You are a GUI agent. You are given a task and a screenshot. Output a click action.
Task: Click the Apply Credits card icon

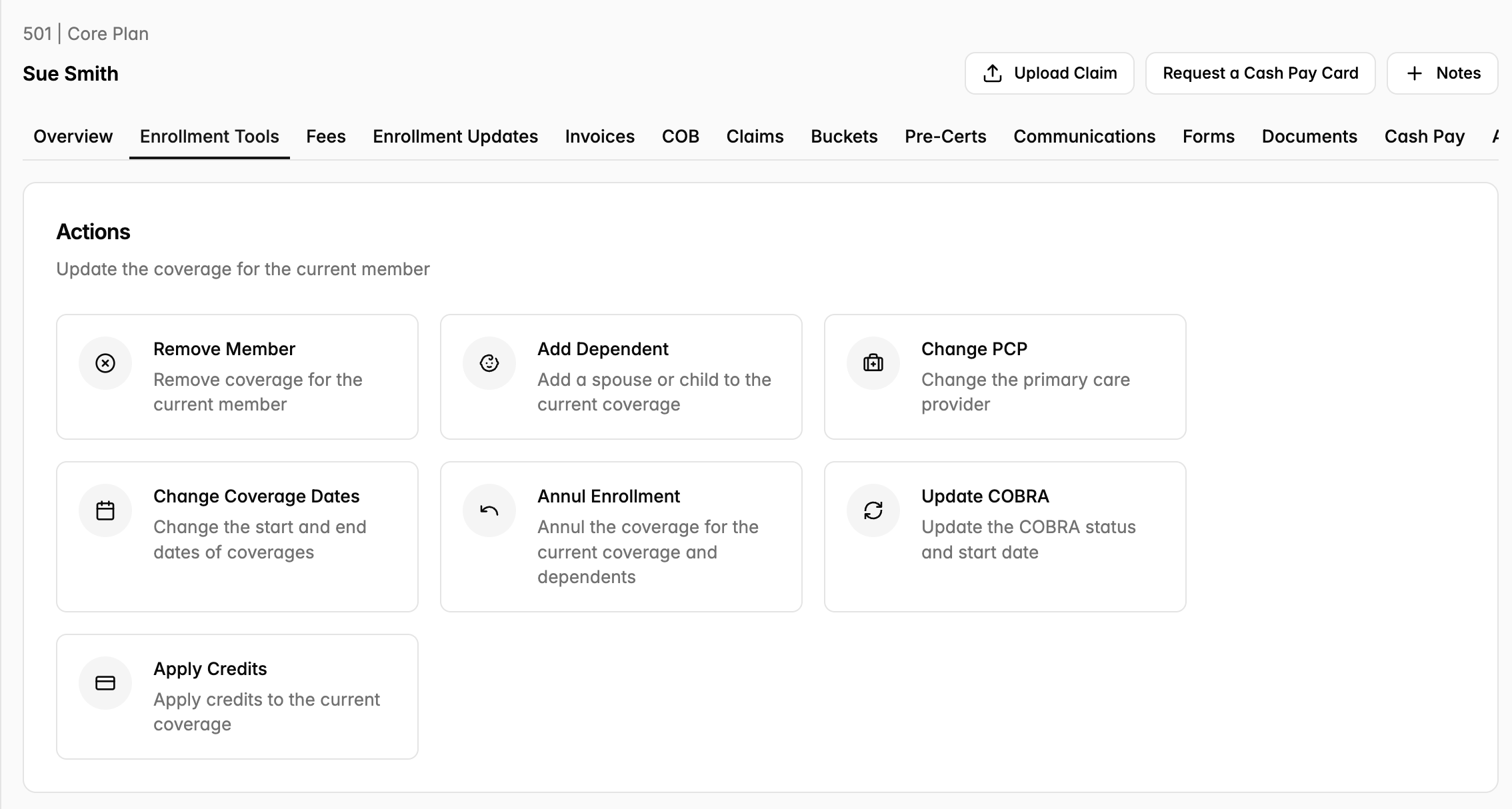105,683
